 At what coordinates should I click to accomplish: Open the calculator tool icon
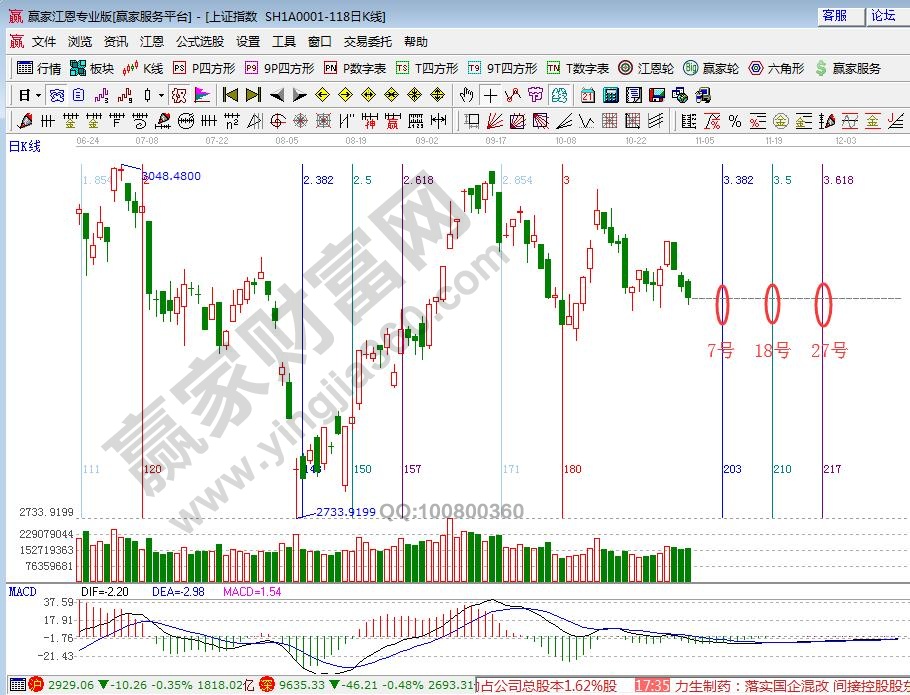point(609,96)
